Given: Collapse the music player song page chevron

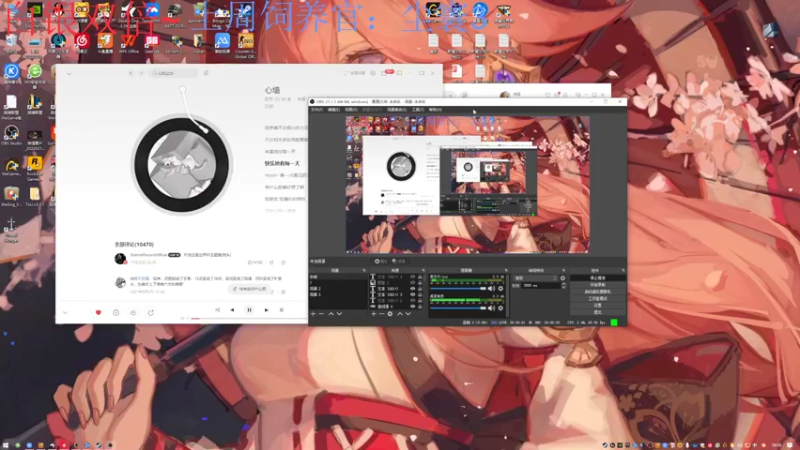Looking at the screenshot, I should (x=69, y=73).
